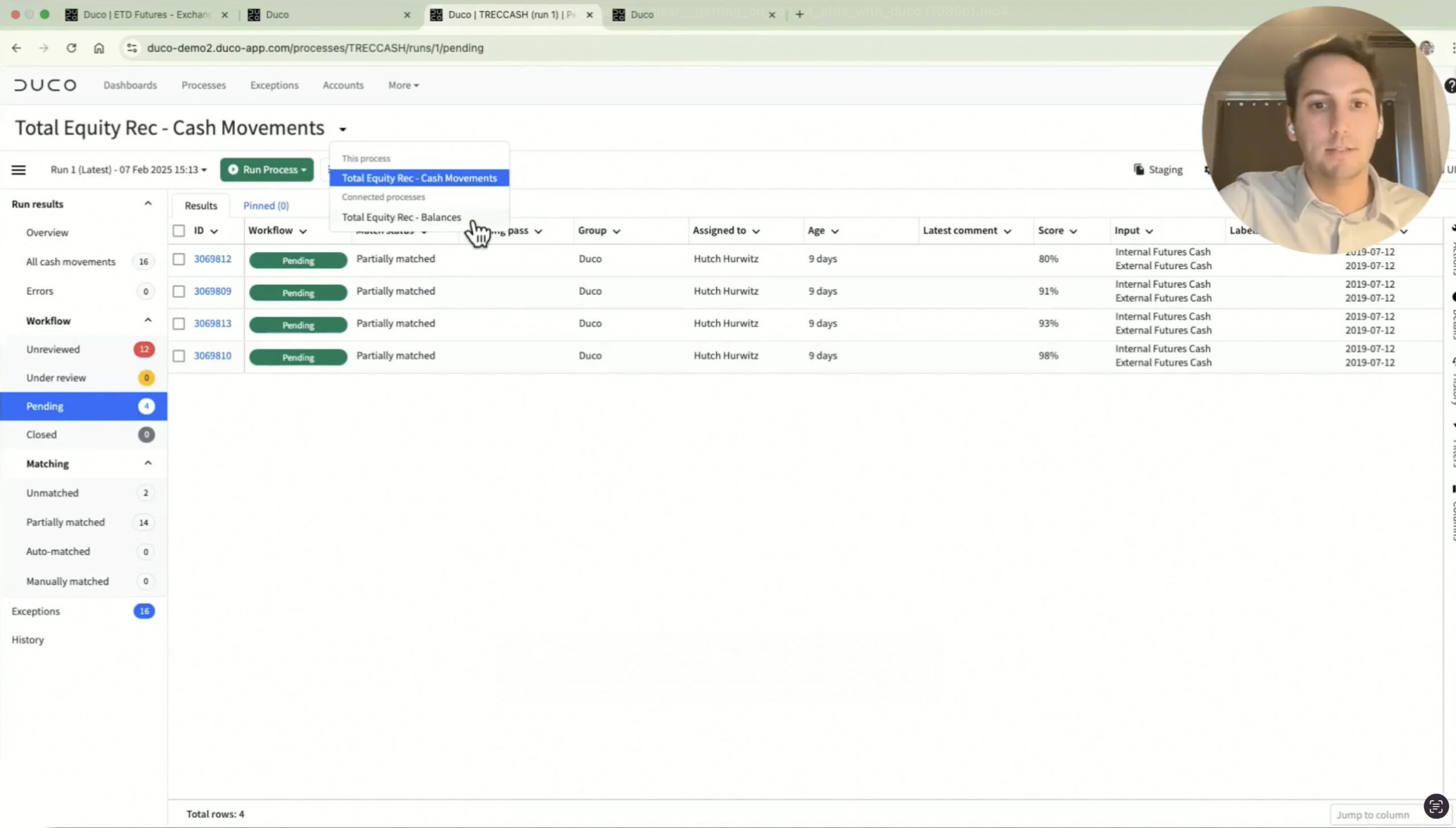Open the Input column header menu
This screenshot has height=828, width=1456.
(1149, 231)
